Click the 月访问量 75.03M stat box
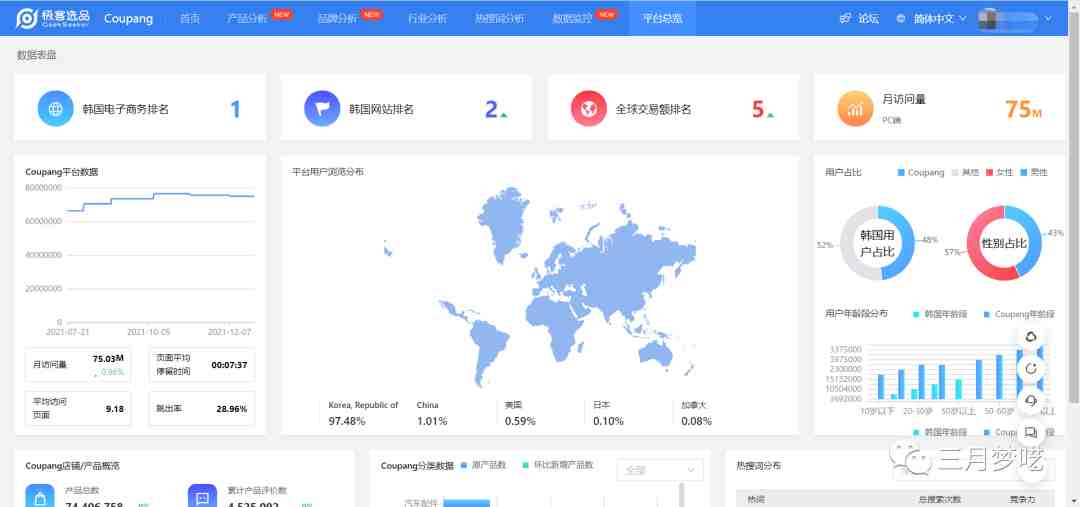Screen dimensions: 1080x507 point(78,364)
